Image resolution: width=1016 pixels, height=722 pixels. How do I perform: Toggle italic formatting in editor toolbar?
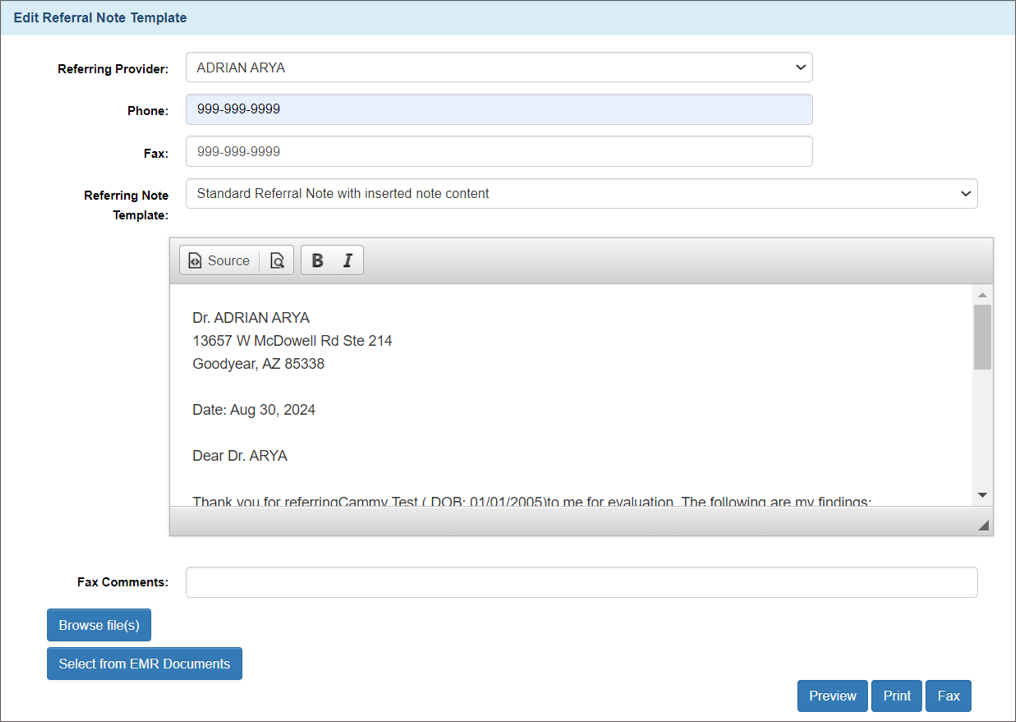pos(347,261)
